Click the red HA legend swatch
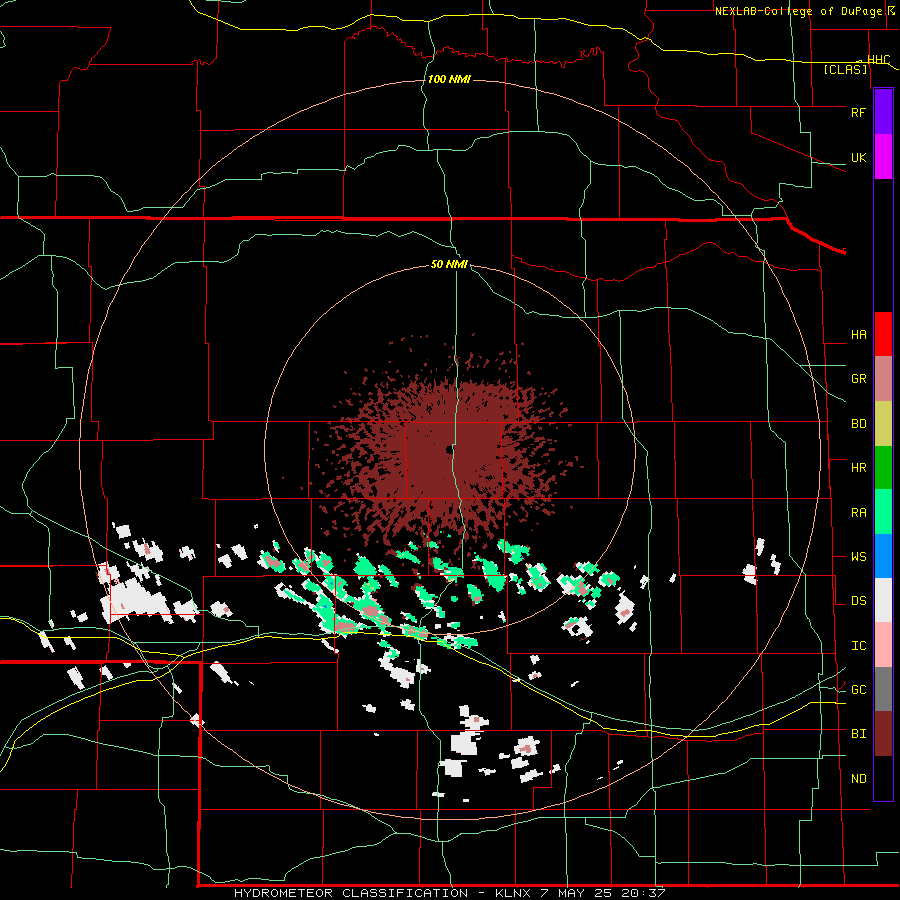900x900 pixels. (883, 334)
